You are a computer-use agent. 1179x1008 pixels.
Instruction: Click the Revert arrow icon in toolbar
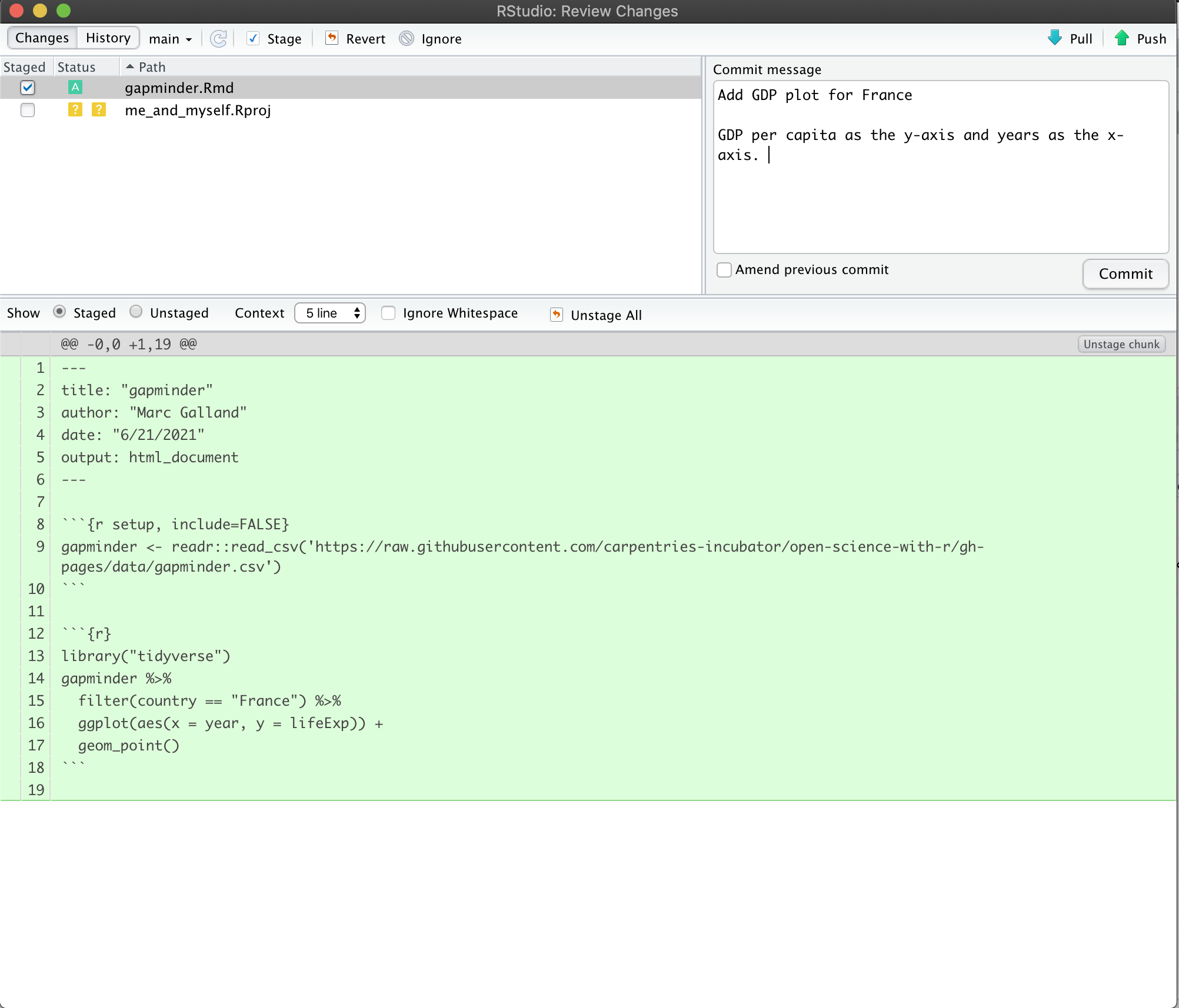[x=332, y=38]
